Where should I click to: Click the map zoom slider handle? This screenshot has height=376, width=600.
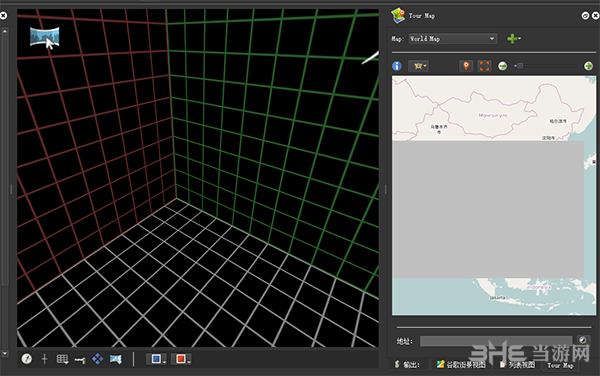(519, 66)
